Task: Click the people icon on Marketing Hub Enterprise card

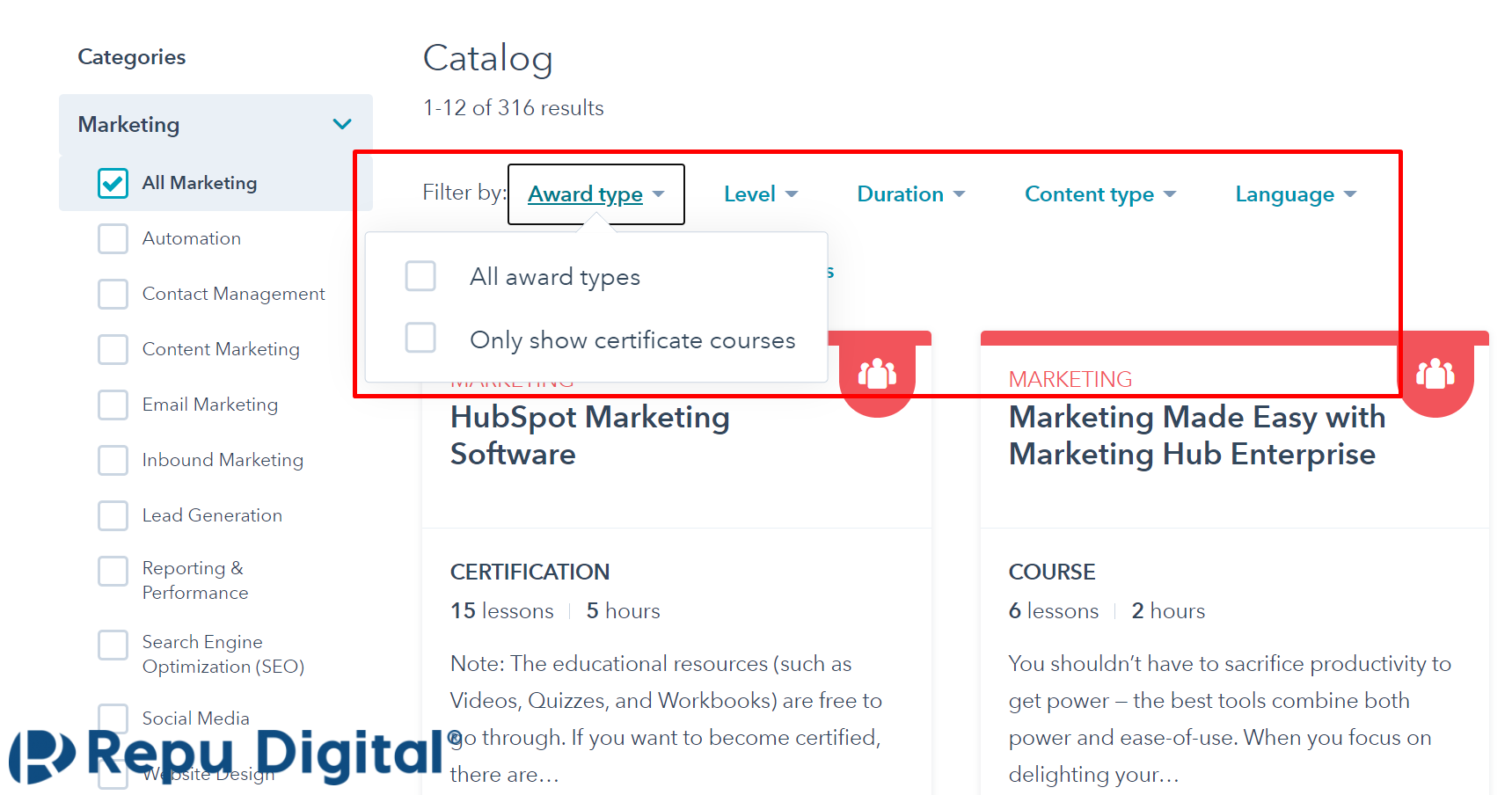Action: click(x=1435, y=374)
